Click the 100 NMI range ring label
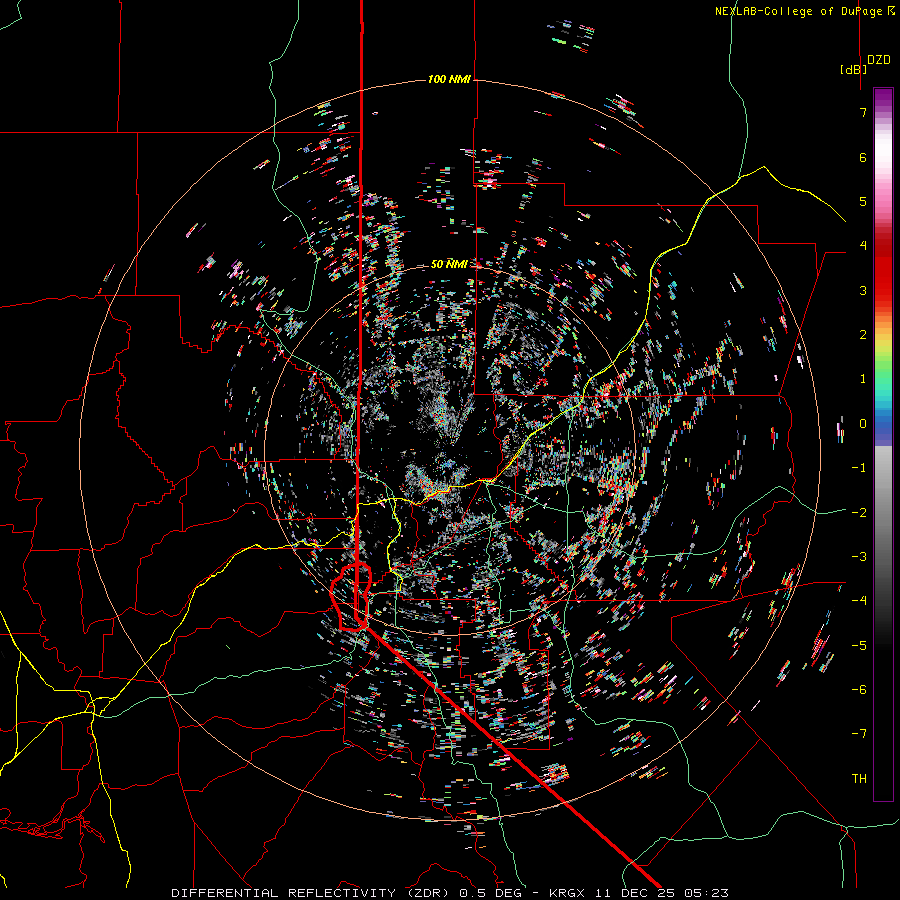 coord(449,79)
